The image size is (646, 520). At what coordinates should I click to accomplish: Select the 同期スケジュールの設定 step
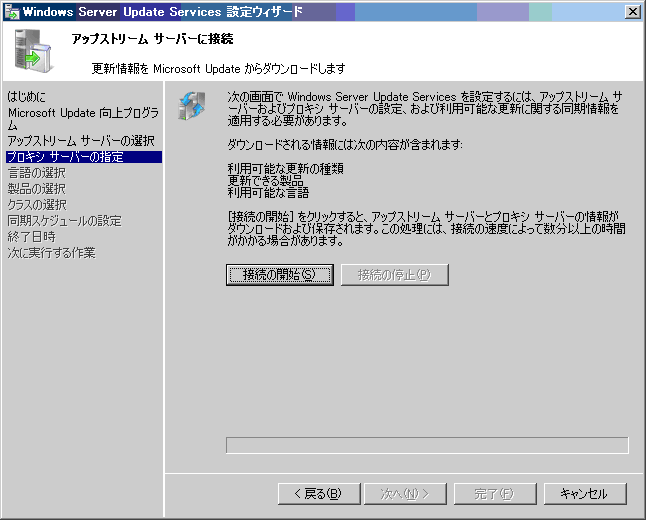65,221
